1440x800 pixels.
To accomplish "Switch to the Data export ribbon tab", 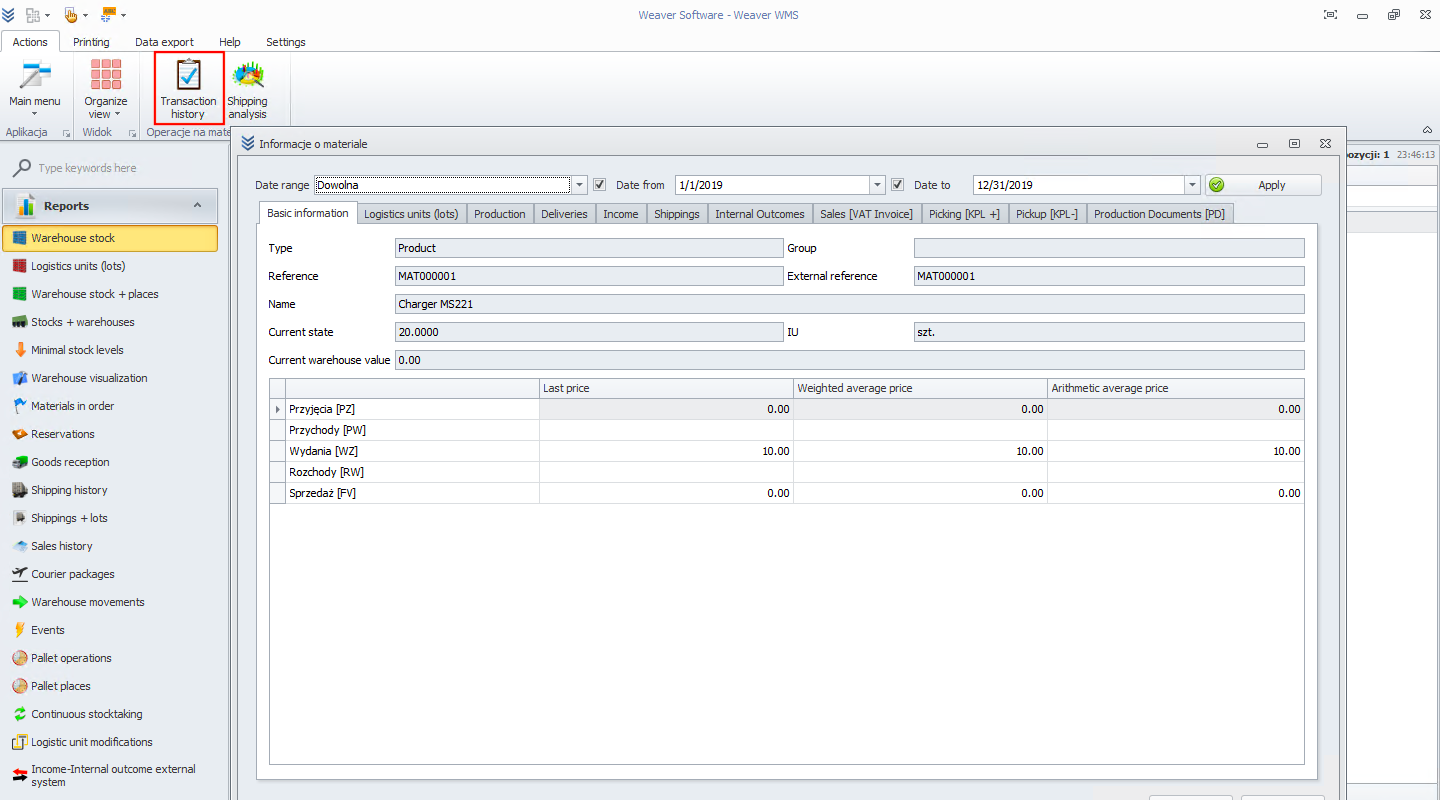I will pyautogui.click(x=165, y=42).
